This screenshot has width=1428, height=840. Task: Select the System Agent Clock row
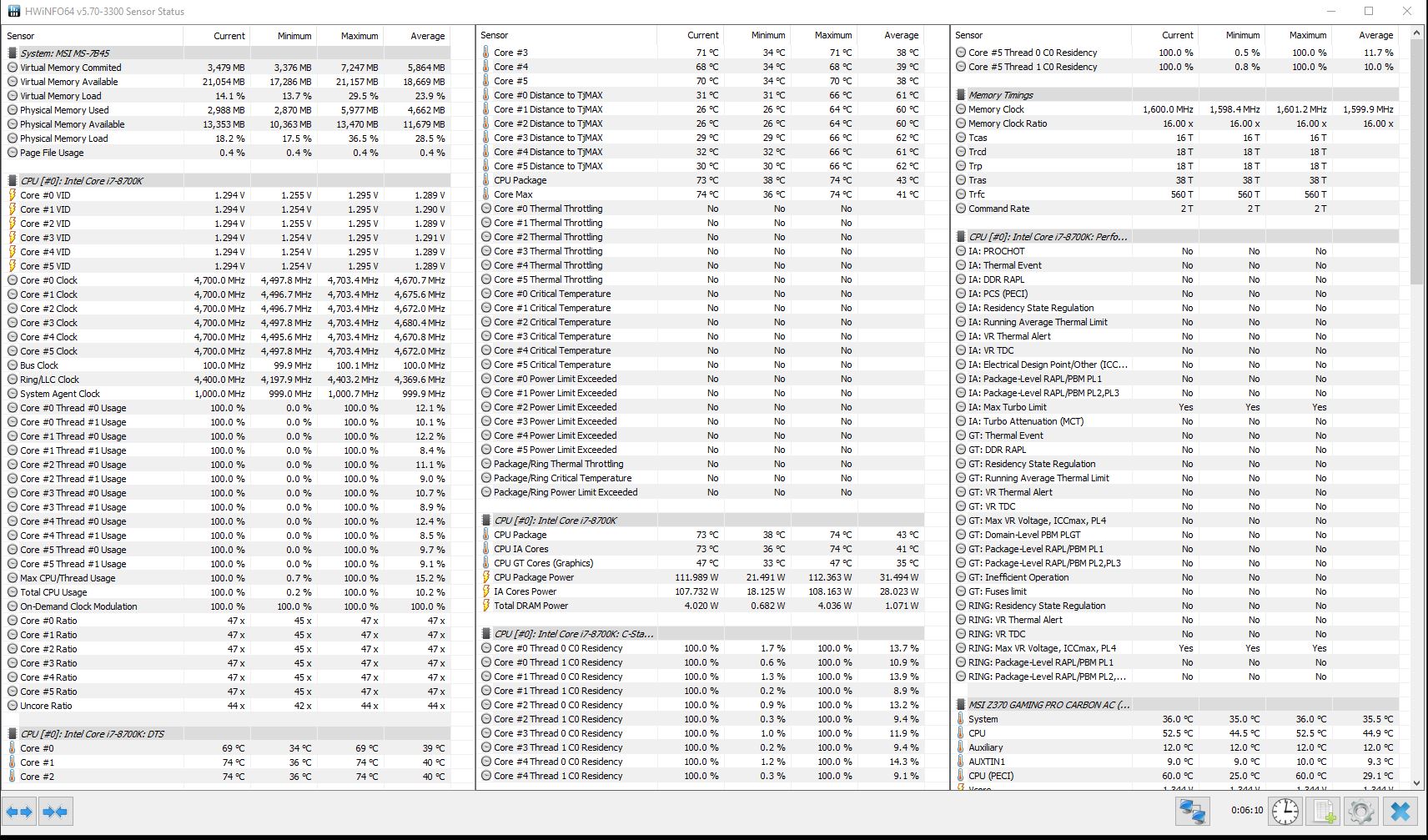[227, 394]
